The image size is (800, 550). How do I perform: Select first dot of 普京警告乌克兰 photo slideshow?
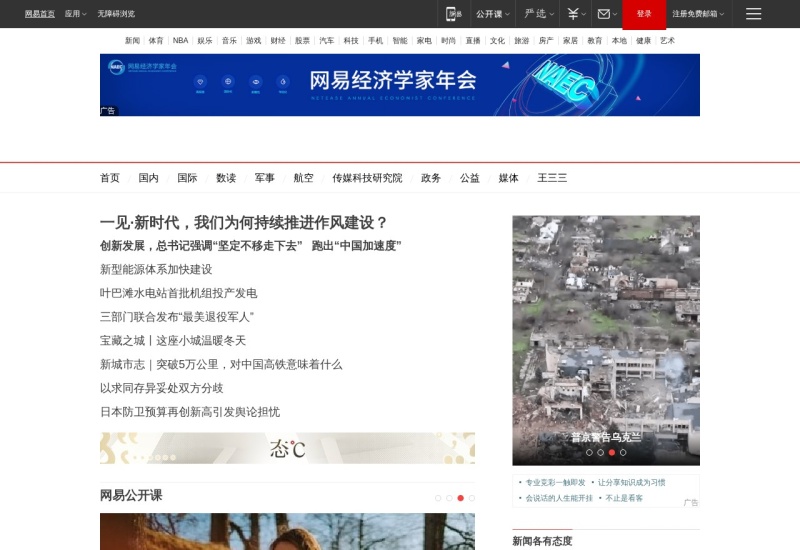[589, 453]
